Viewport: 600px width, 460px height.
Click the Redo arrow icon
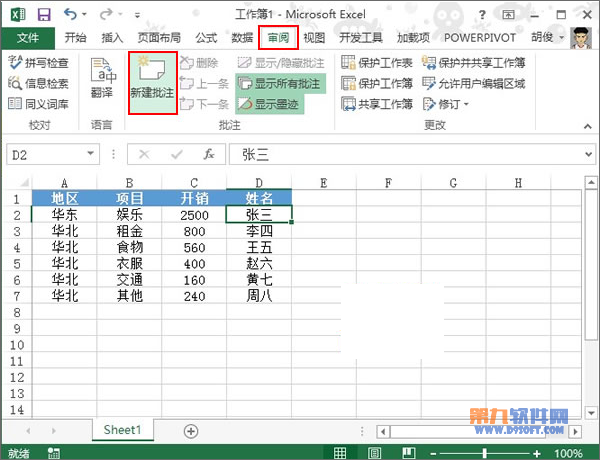point(106,14)
